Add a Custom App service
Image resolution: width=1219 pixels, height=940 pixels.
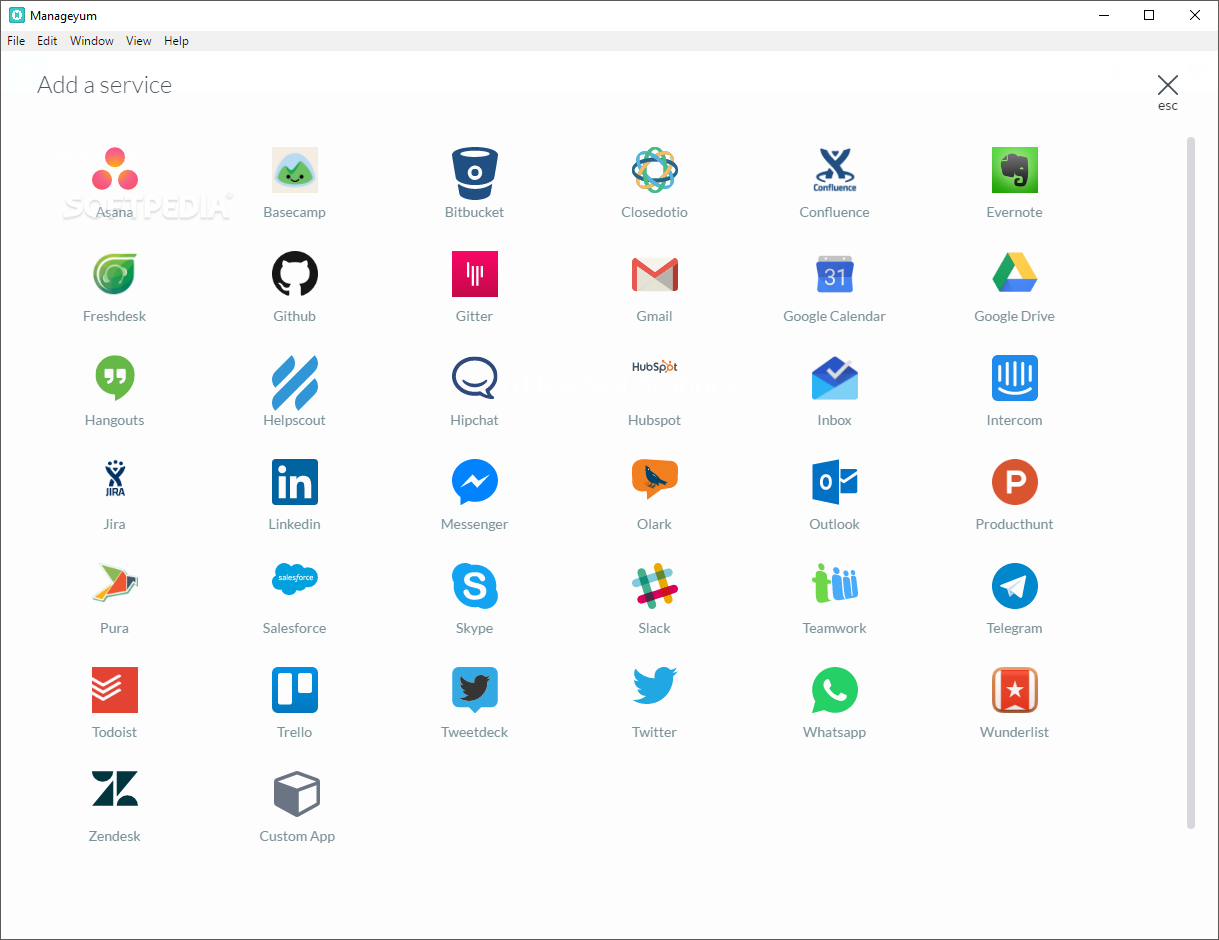point(297,794)
